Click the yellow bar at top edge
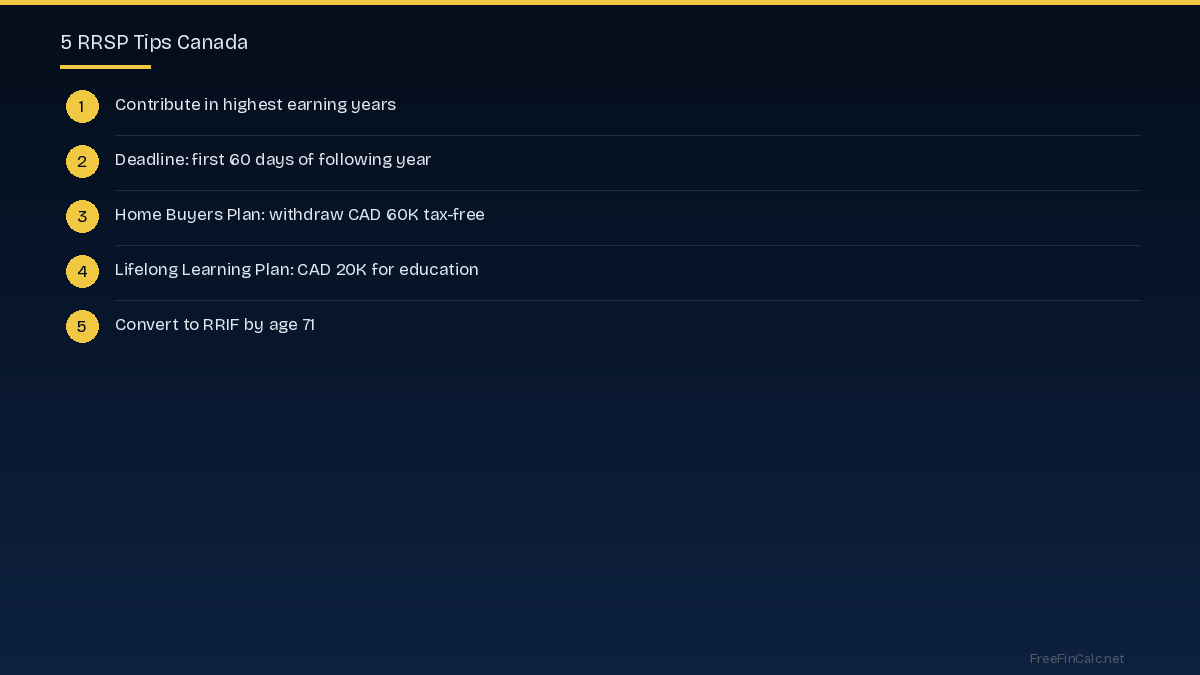This screenshot has height=675, width=1200. [600, 2]
